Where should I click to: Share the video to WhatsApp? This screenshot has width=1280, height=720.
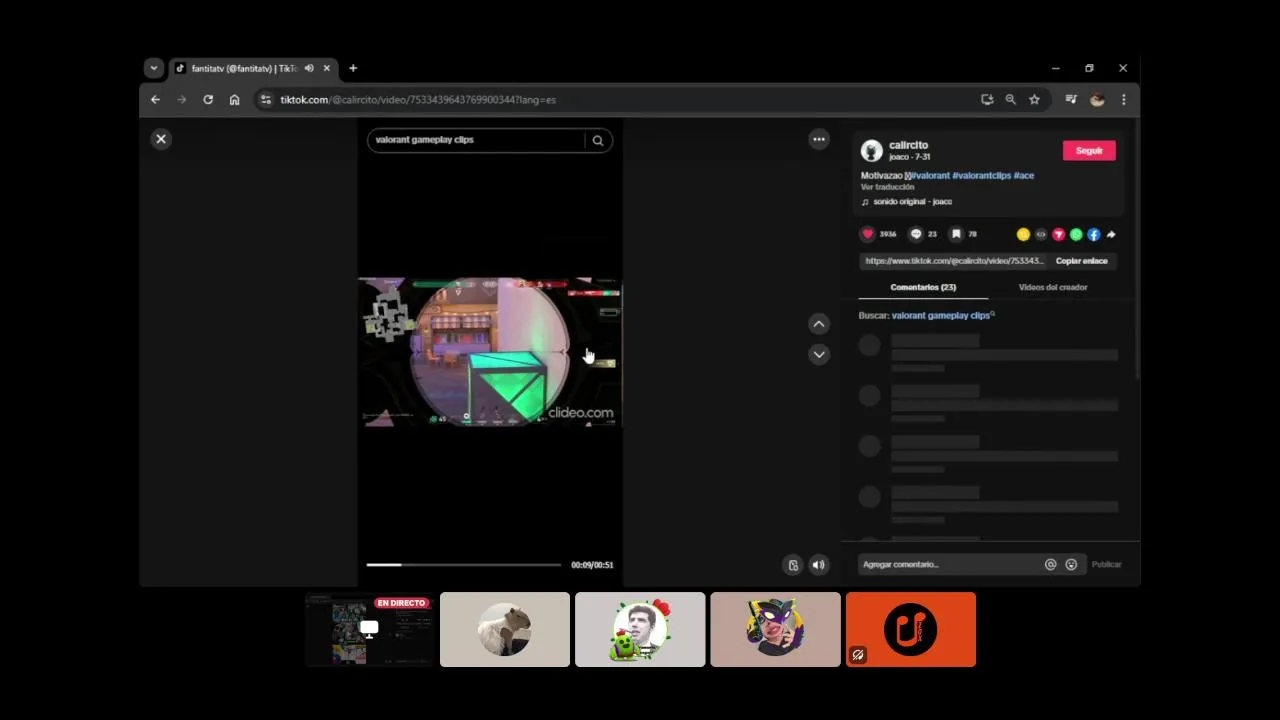pos(1076,234)
